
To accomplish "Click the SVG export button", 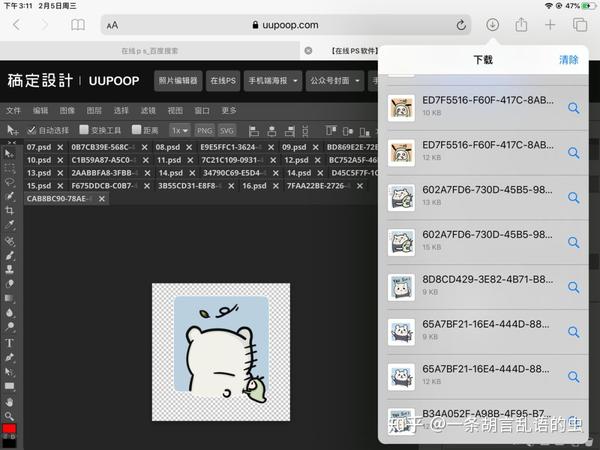I will (x=227, y=130).
